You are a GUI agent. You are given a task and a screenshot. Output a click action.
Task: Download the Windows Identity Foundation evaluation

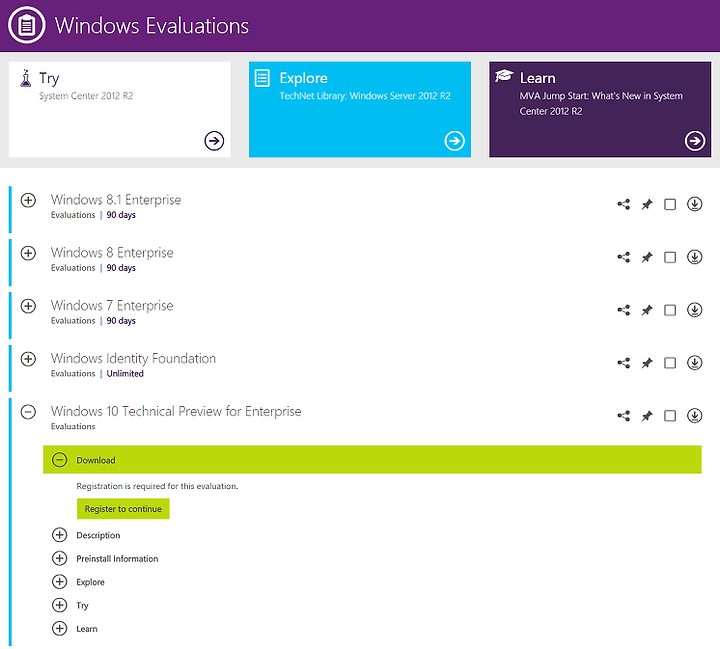pos(694,363)
